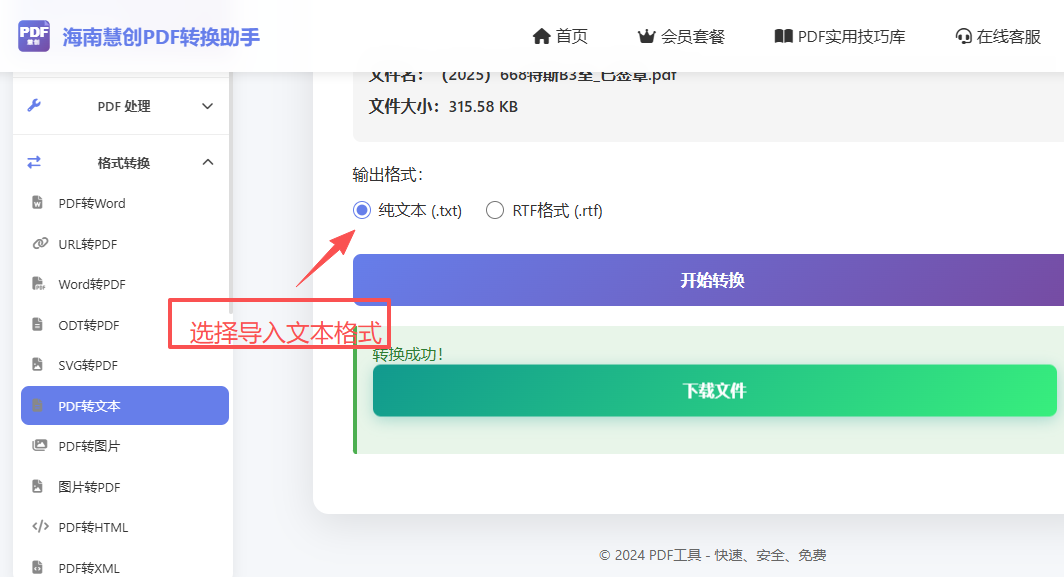Open the PDF实用技巧库 navigation item
The width and height of the screenshot is (1064, 577).
pyautogui.click(x=840, y=37)
